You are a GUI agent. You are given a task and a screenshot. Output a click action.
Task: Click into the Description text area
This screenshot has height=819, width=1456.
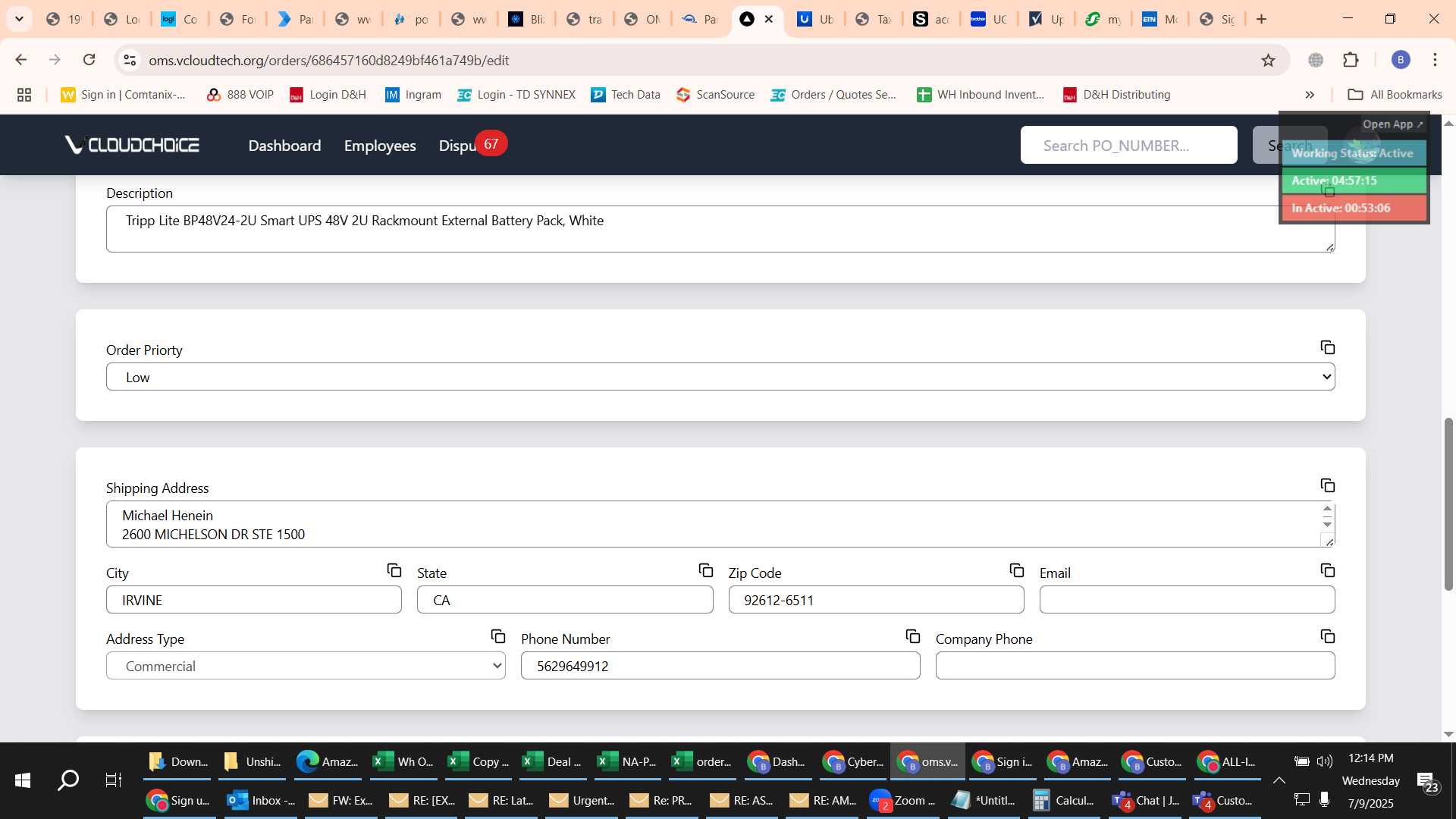pos(720,229)
